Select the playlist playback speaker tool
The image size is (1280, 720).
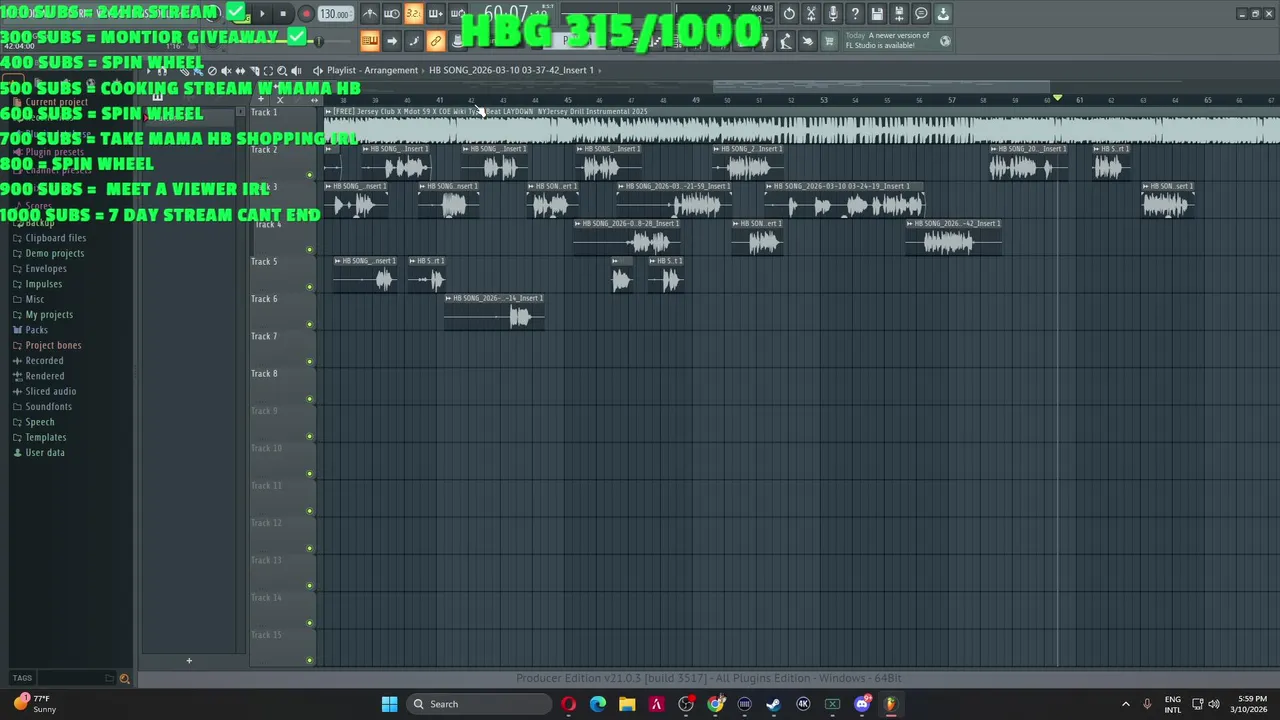coord(296,71)
